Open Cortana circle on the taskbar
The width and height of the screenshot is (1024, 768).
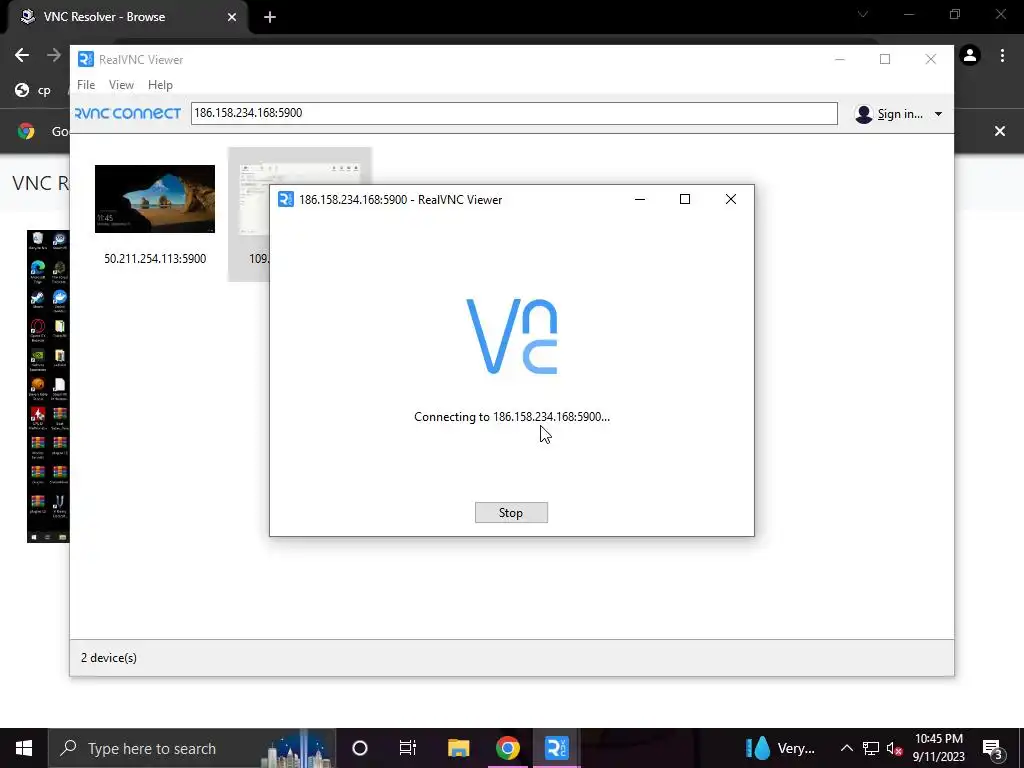[360, 748]
